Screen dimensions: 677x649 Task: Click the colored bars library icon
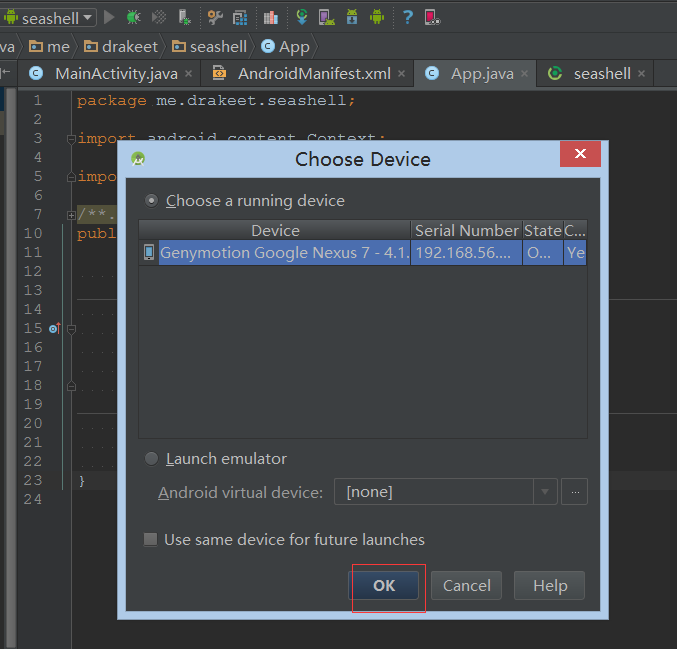(271, 17)
